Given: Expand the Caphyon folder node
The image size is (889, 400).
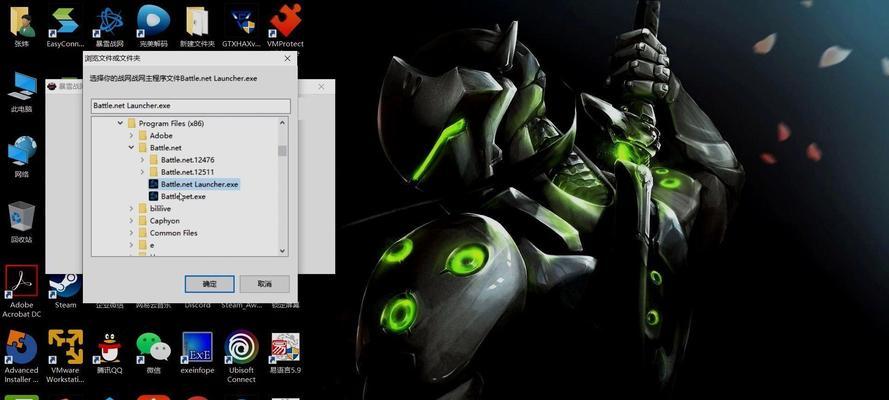Looking at the screenshot, I should point(132,220).
